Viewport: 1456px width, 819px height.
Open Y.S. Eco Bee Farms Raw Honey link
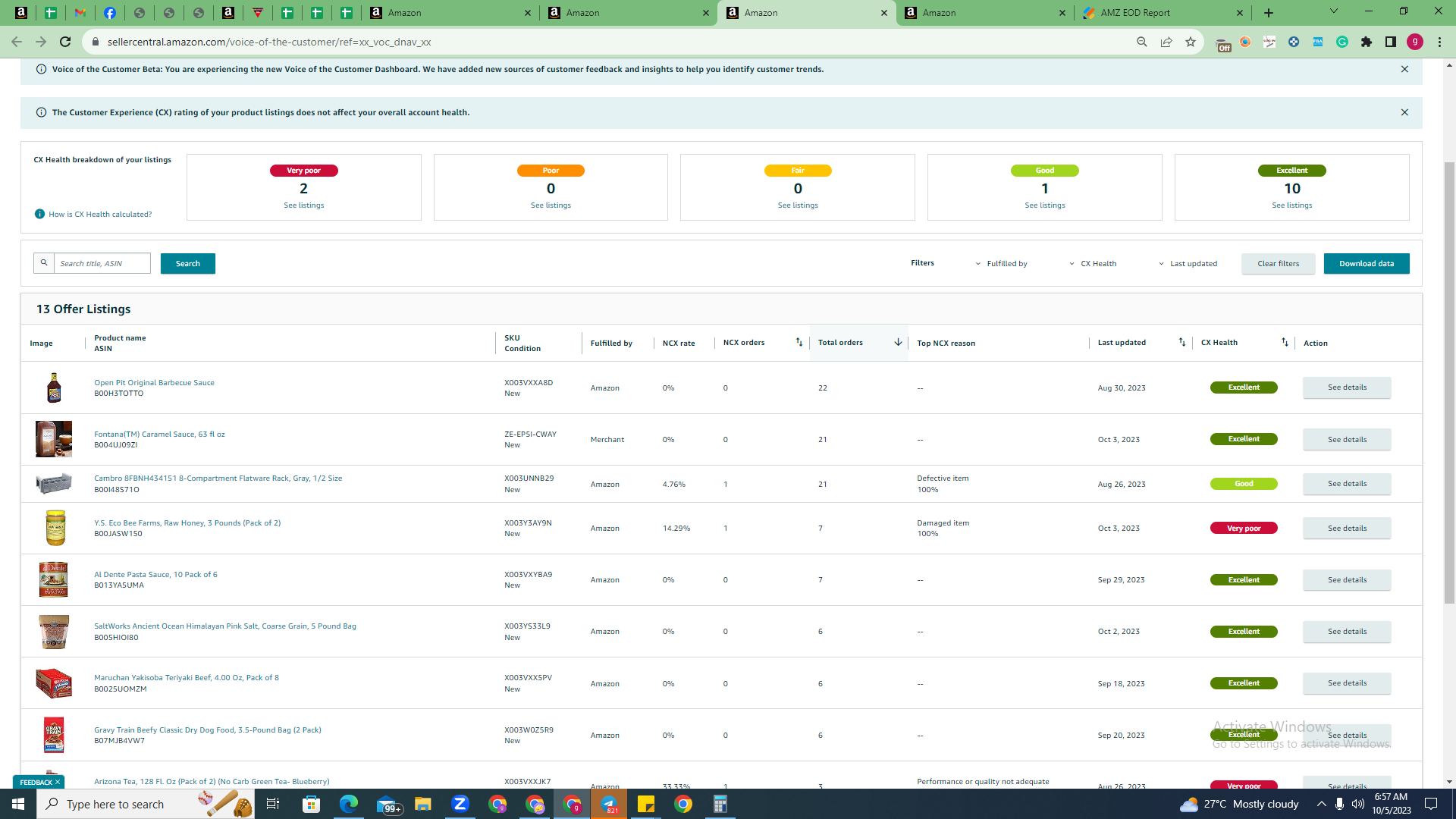coord(187,523)
